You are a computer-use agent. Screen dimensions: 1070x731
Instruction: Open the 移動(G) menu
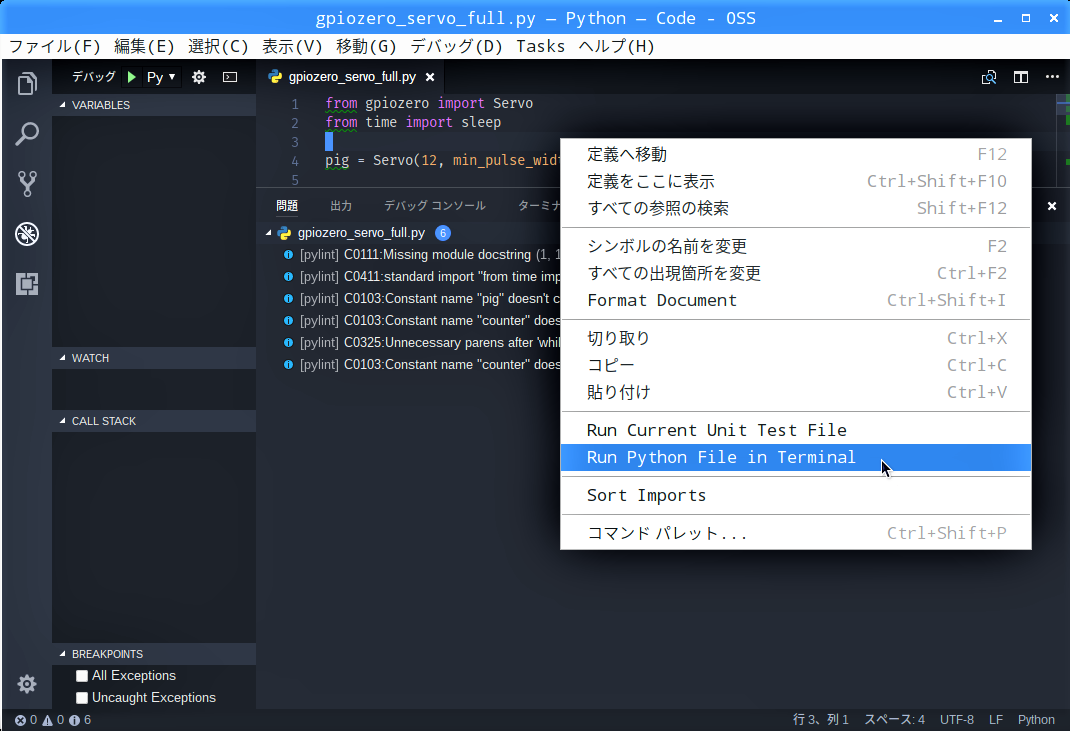click(x=366, y=46)
